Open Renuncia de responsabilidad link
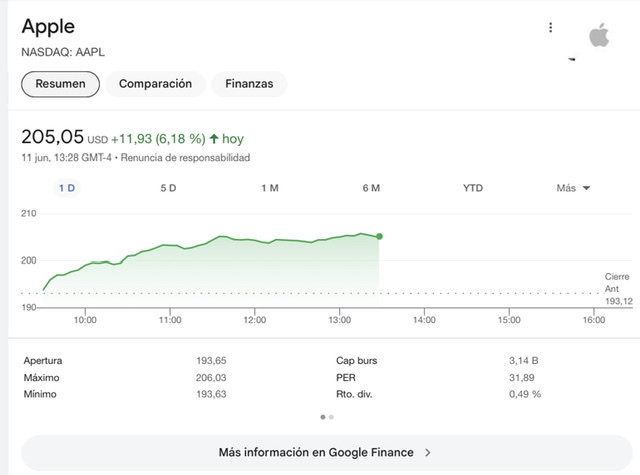This screenshot has height=475, width=640. point(185,158)
